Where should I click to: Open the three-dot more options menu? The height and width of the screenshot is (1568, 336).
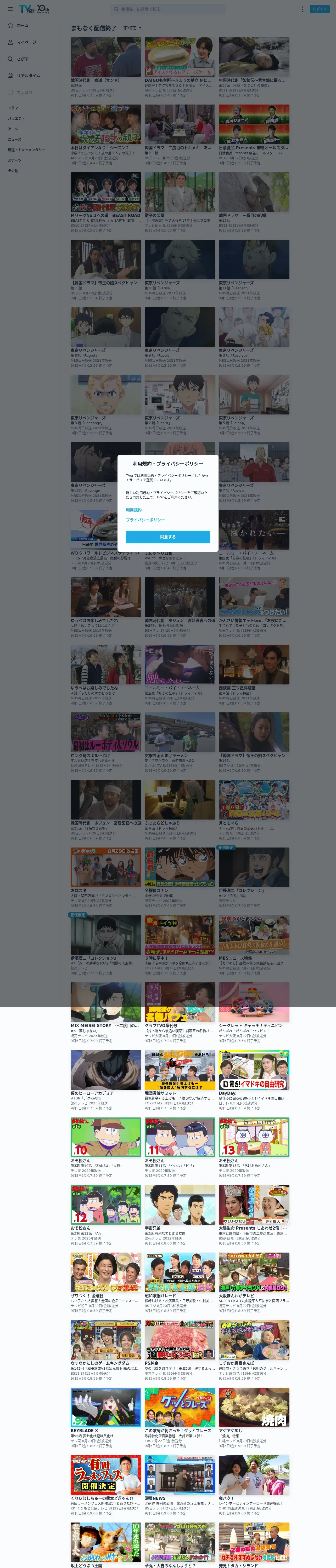tap(302, 9)
